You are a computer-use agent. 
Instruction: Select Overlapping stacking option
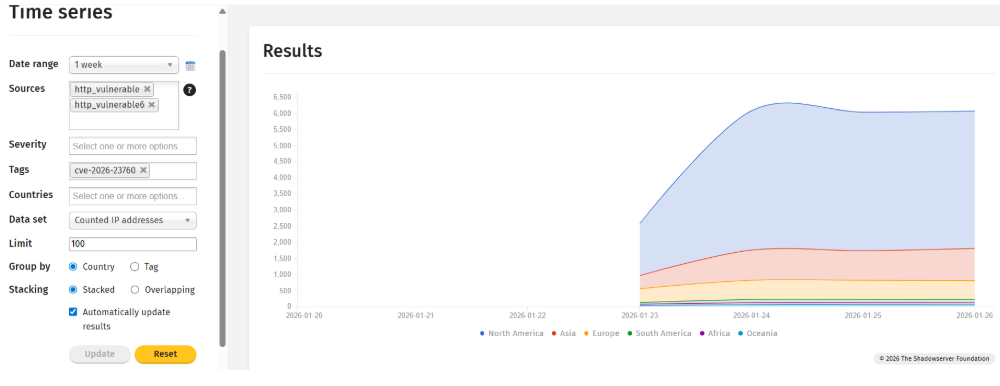[135, 290]
